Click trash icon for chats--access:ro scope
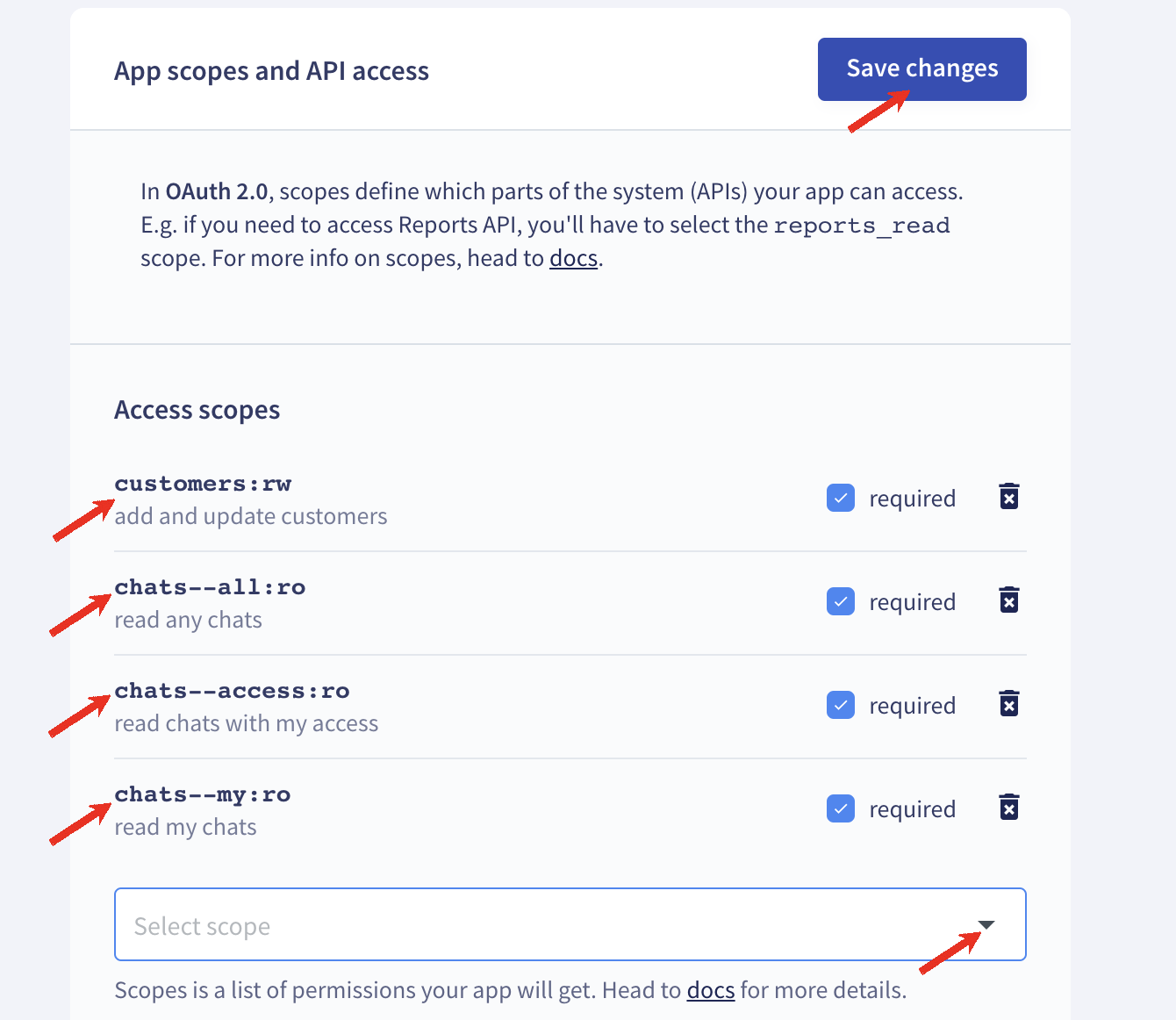This screenshot has width=1176, height=1020. pyautogui.click(x=1009, y=704)
